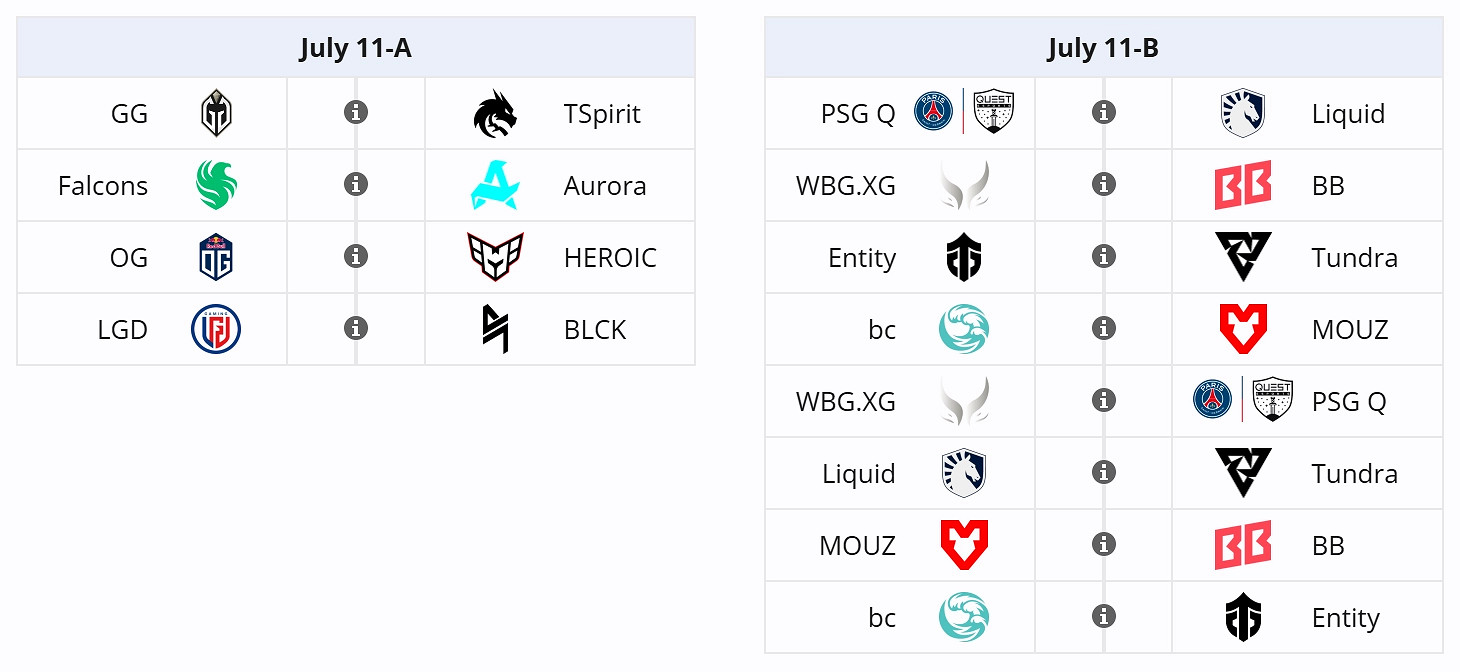
Task: Show info for LGD vs BLCK match
Action: click(356, 328)
